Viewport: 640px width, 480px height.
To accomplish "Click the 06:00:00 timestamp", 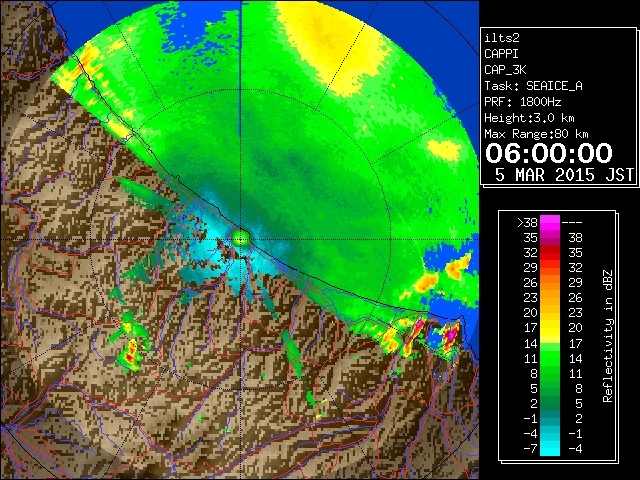I will point(549,153).
